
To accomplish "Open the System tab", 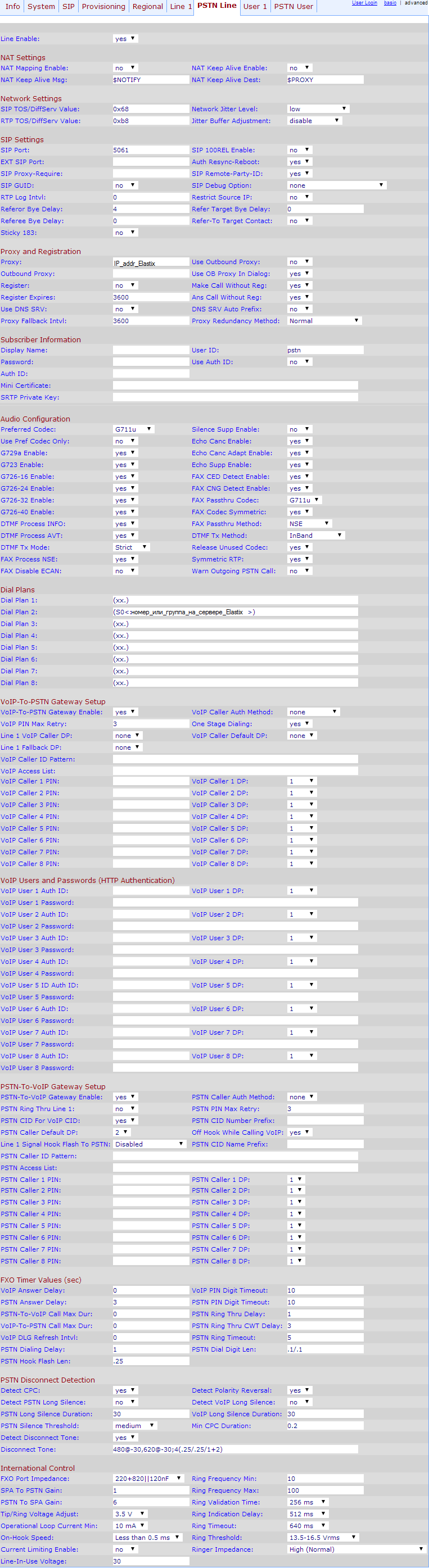I will 41,7.
